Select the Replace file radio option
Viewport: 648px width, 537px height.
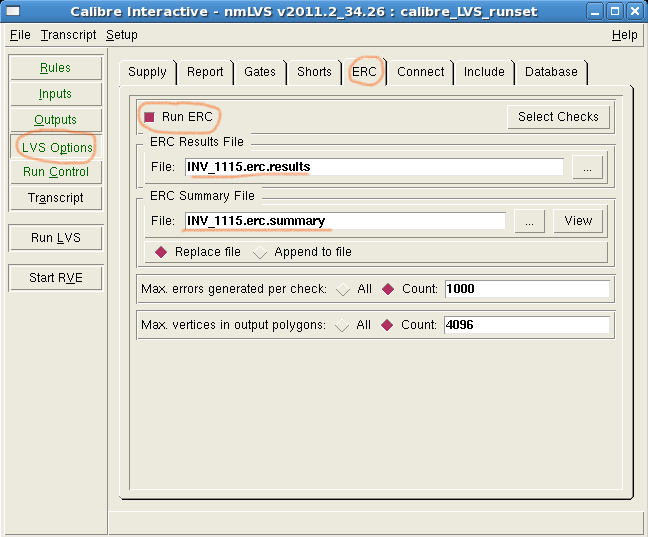click(161, 252)
